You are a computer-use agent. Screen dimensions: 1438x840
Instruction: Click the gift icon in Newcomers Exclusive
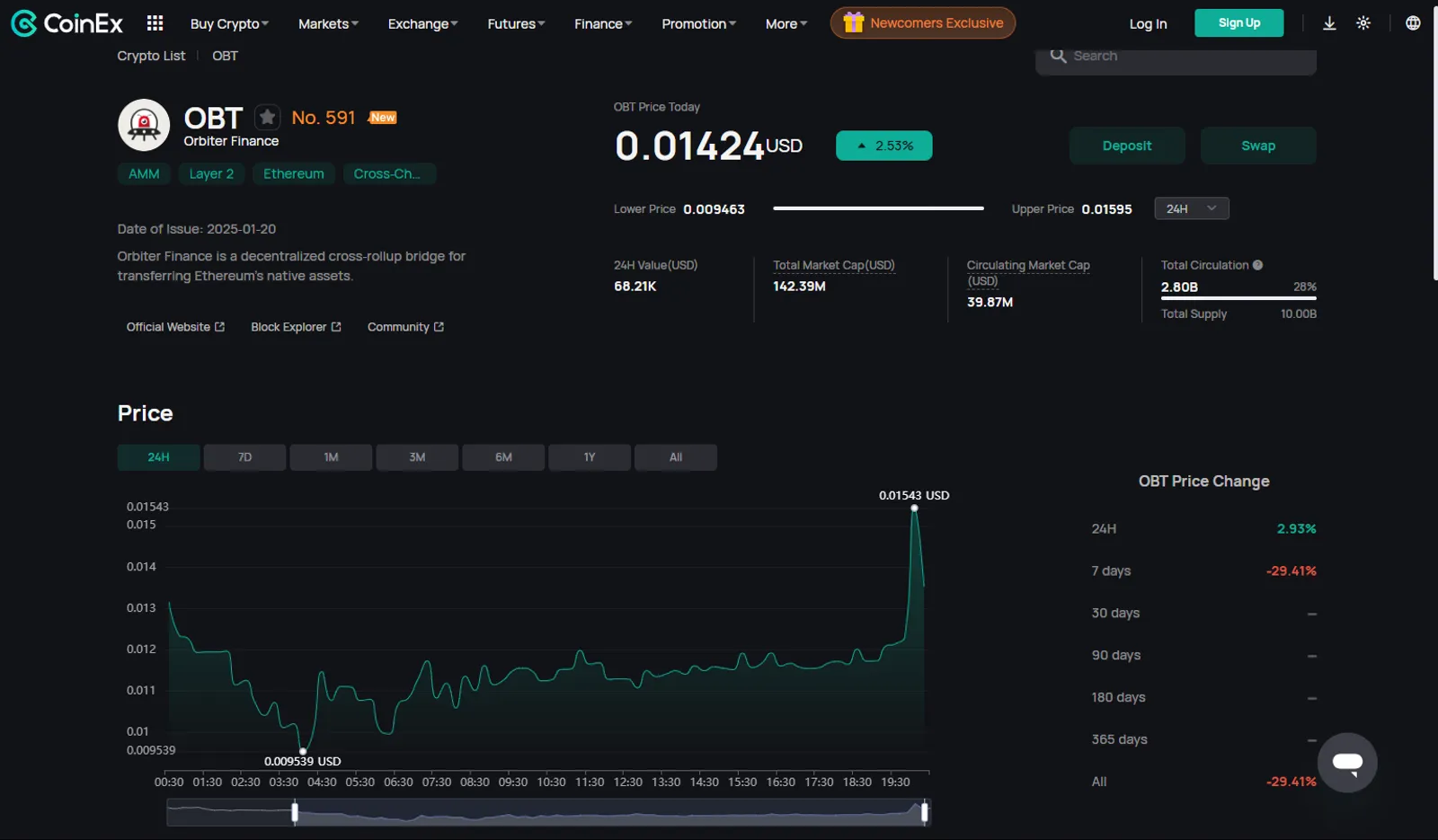(853, 22)
